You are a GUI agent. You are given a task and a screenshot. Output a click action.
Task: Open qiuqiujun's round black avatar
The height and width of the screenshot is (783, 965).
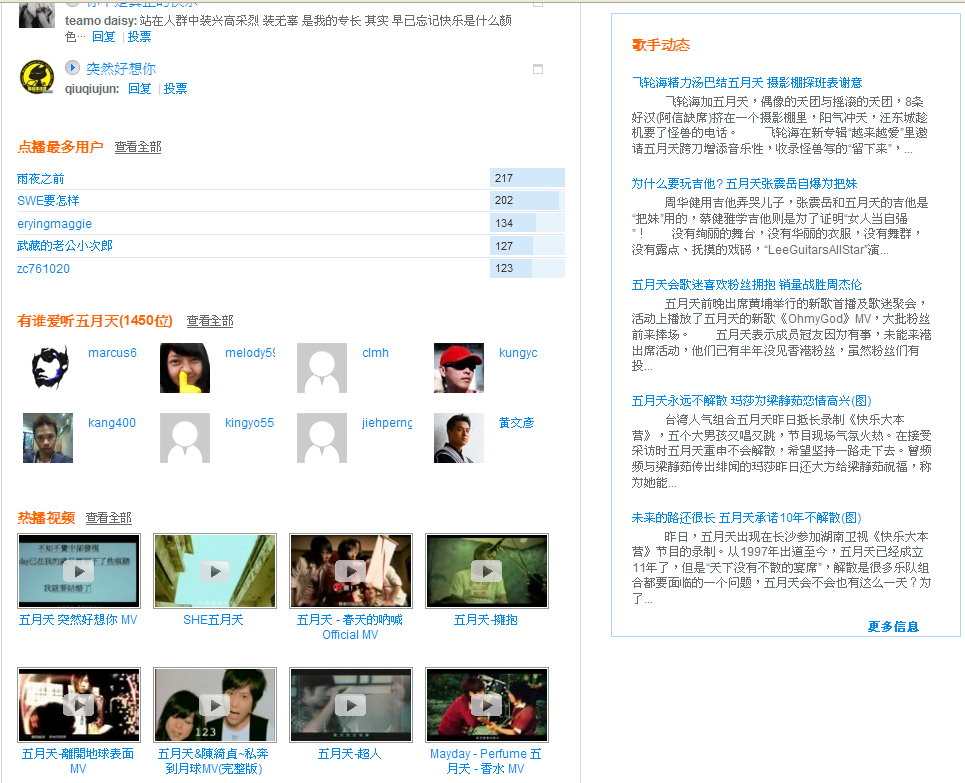(x=37, y=77)
